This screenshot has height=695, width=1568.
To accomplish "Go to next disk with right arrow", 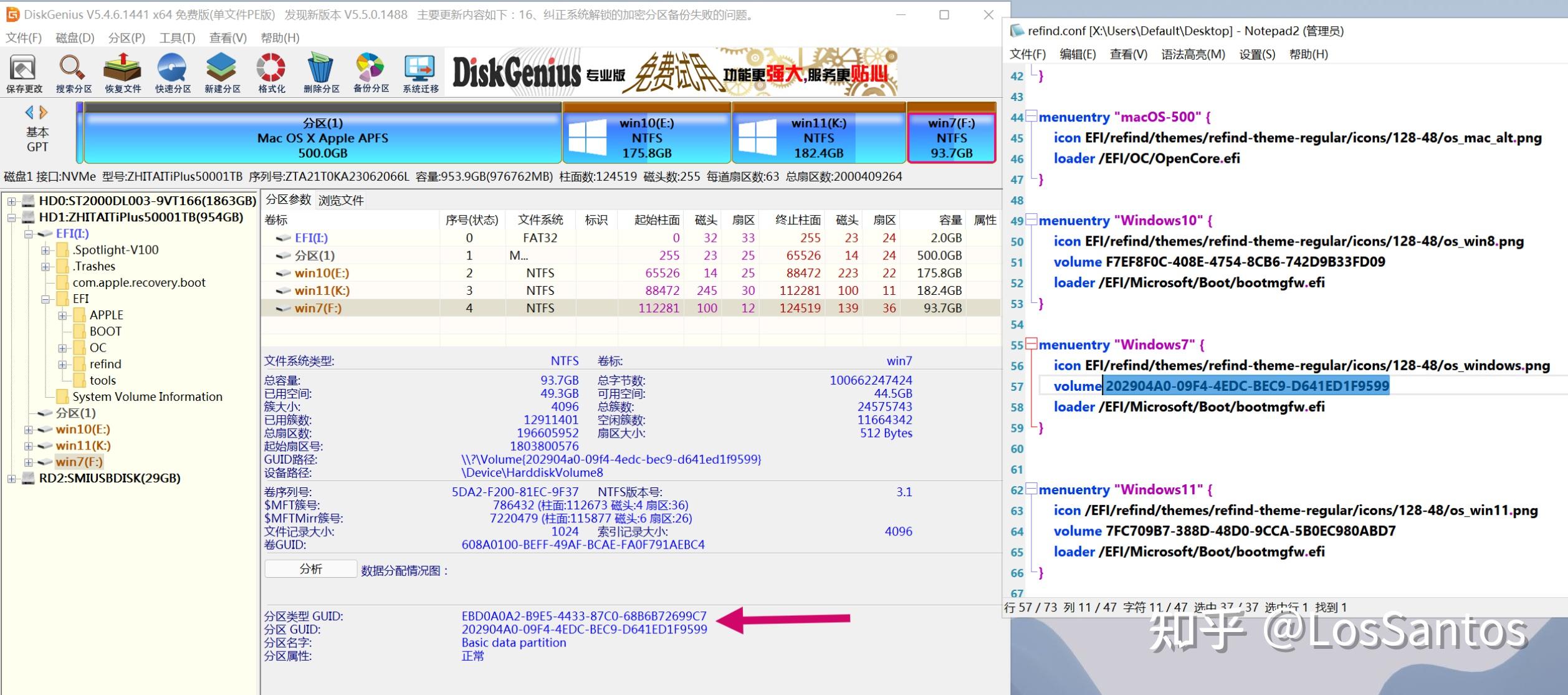I will 44,112.
